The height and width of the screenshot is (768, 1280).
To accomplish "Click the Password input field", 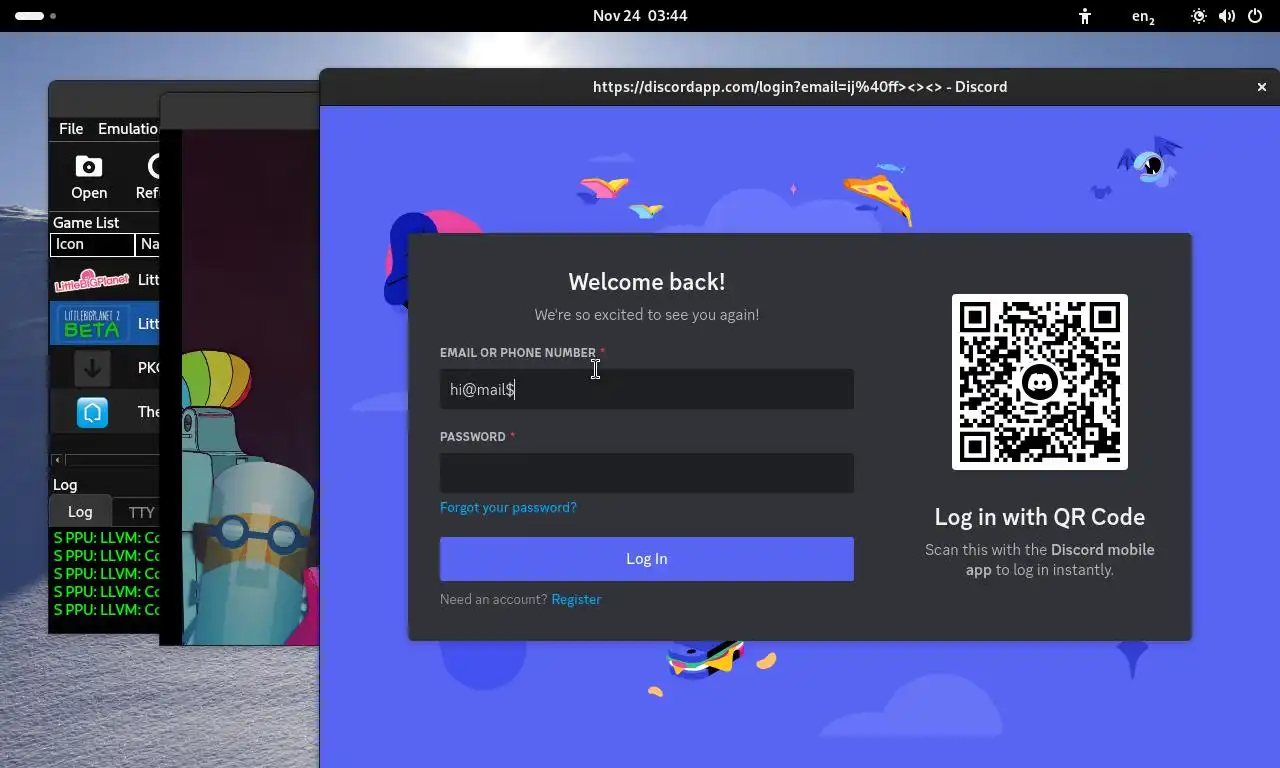I will point(646,473).
